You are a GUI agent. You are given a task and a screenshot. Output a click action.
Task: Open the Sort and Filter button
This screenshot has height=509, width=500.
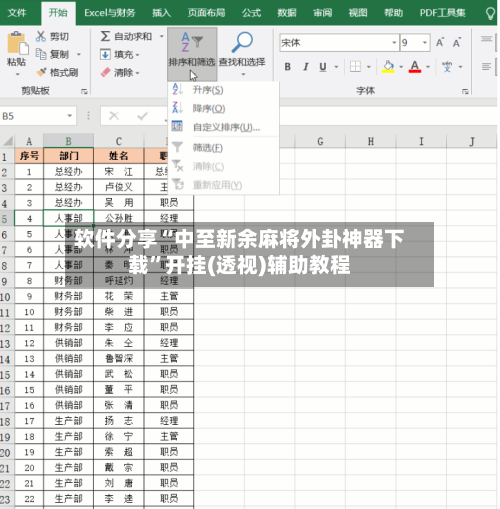coord(192,53)
